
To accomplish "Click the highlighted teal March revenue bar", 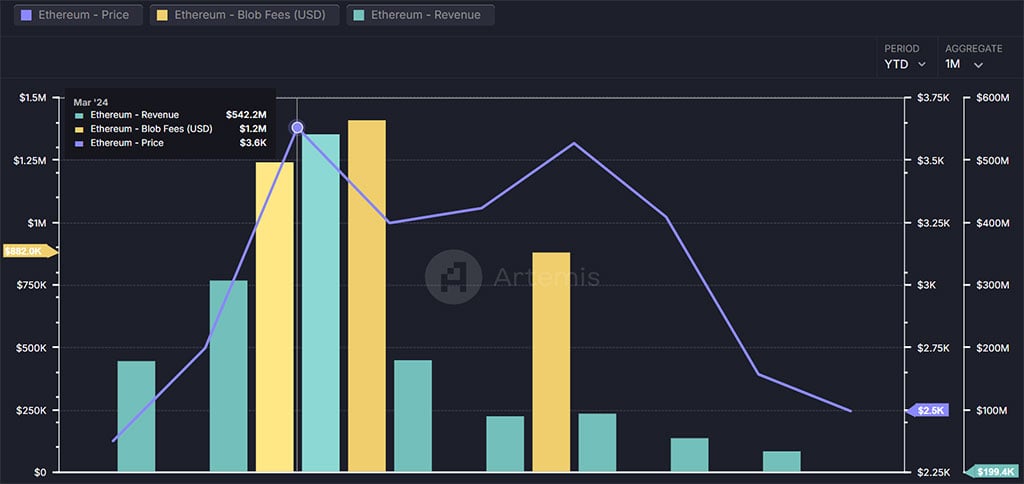I will coord(321,303).
